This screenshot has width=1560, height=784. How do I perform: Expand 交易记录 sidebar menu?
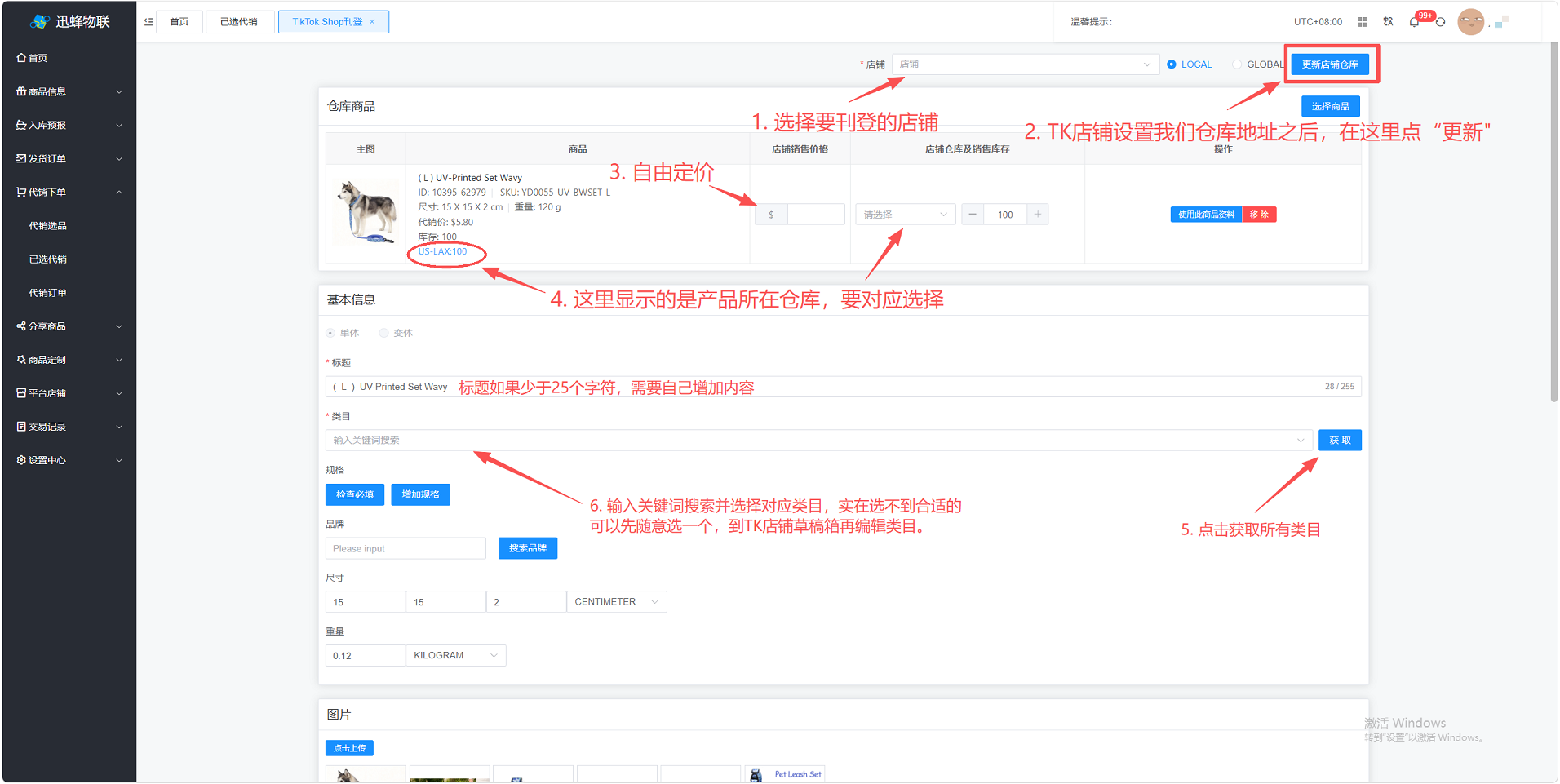pyautogui.click(x=69, y=427)
